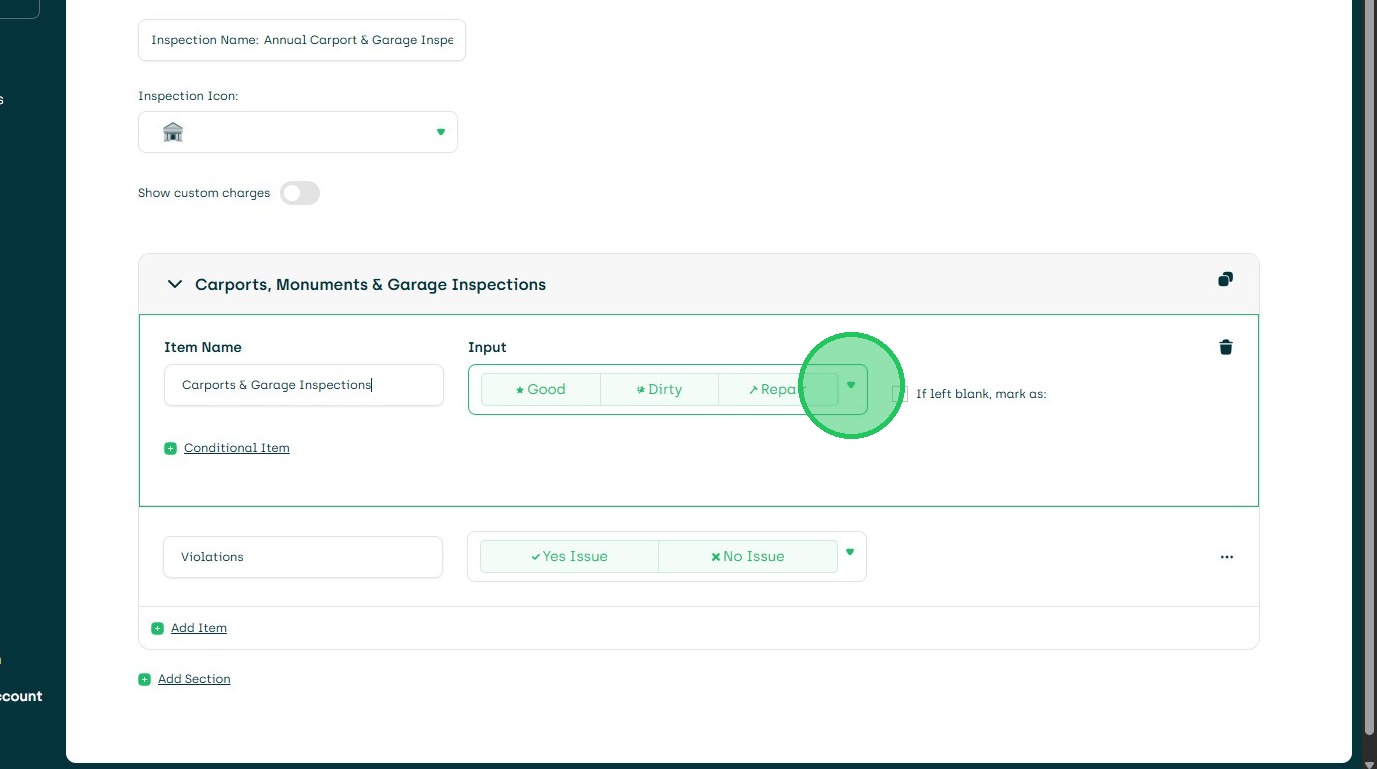
Task: Select the No Issue option
Action: 747,557
